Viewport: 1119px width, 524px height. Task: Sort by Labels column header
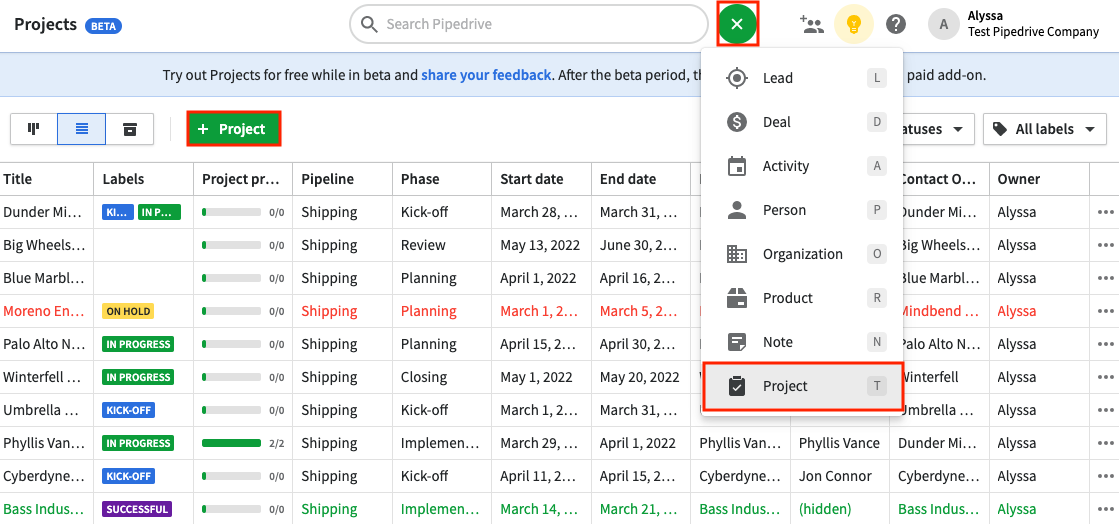point(143,179)
